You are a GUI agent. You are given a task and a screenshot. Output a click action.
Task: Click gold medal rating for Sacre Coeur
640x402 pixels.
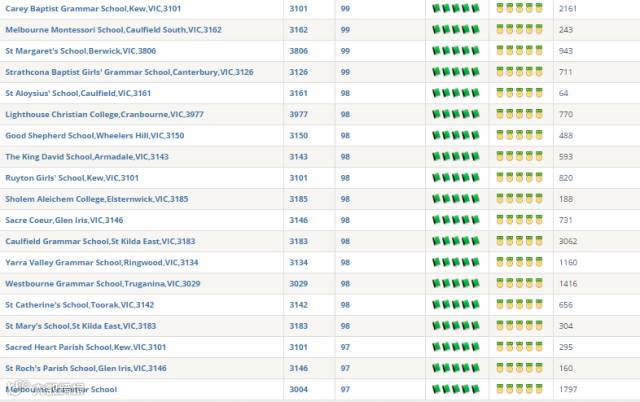click(x=519, y=220)
